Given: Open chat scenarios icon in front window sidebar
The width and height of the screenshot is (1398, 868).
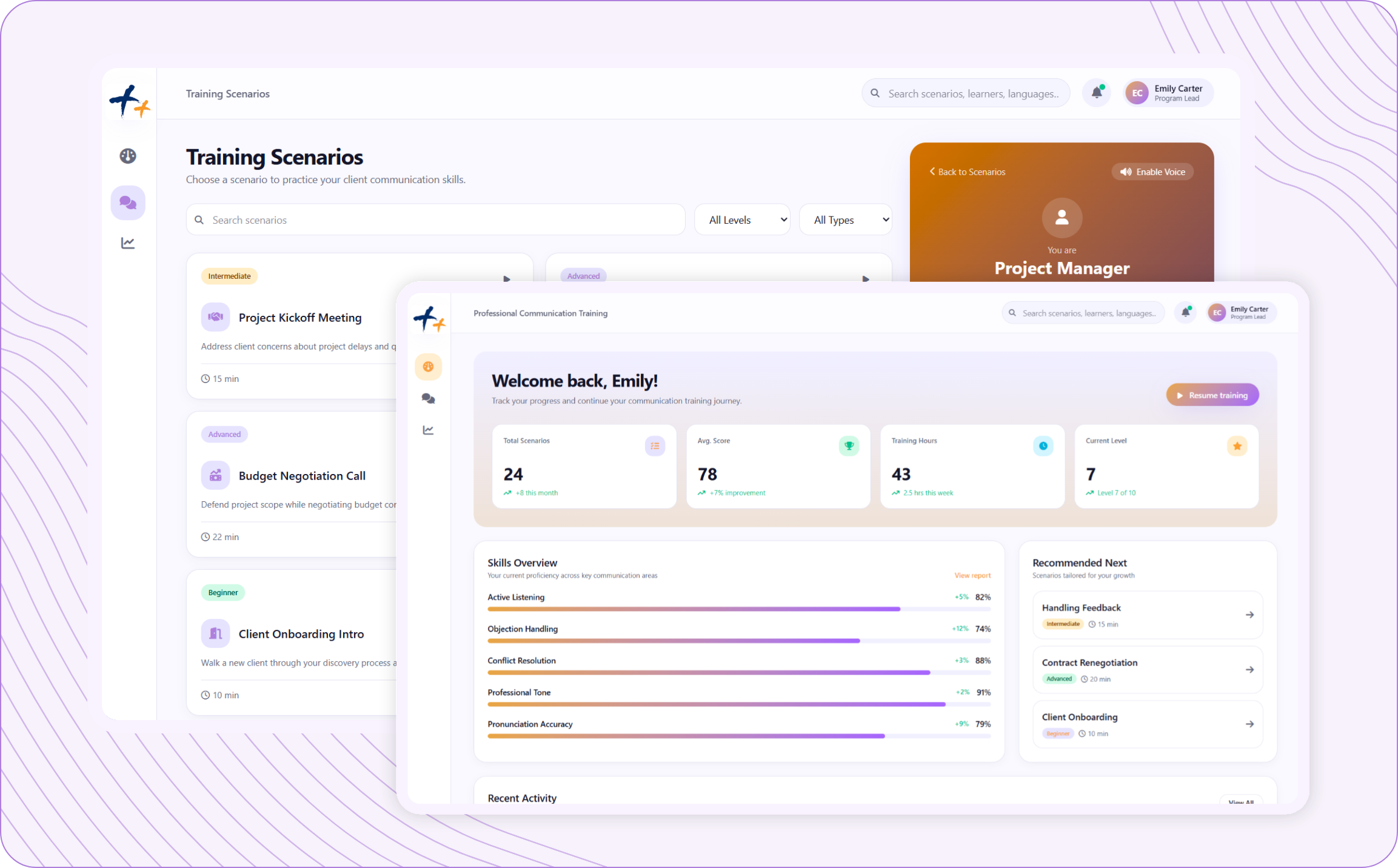Looking at the screenshot, I should pos(428,398).
